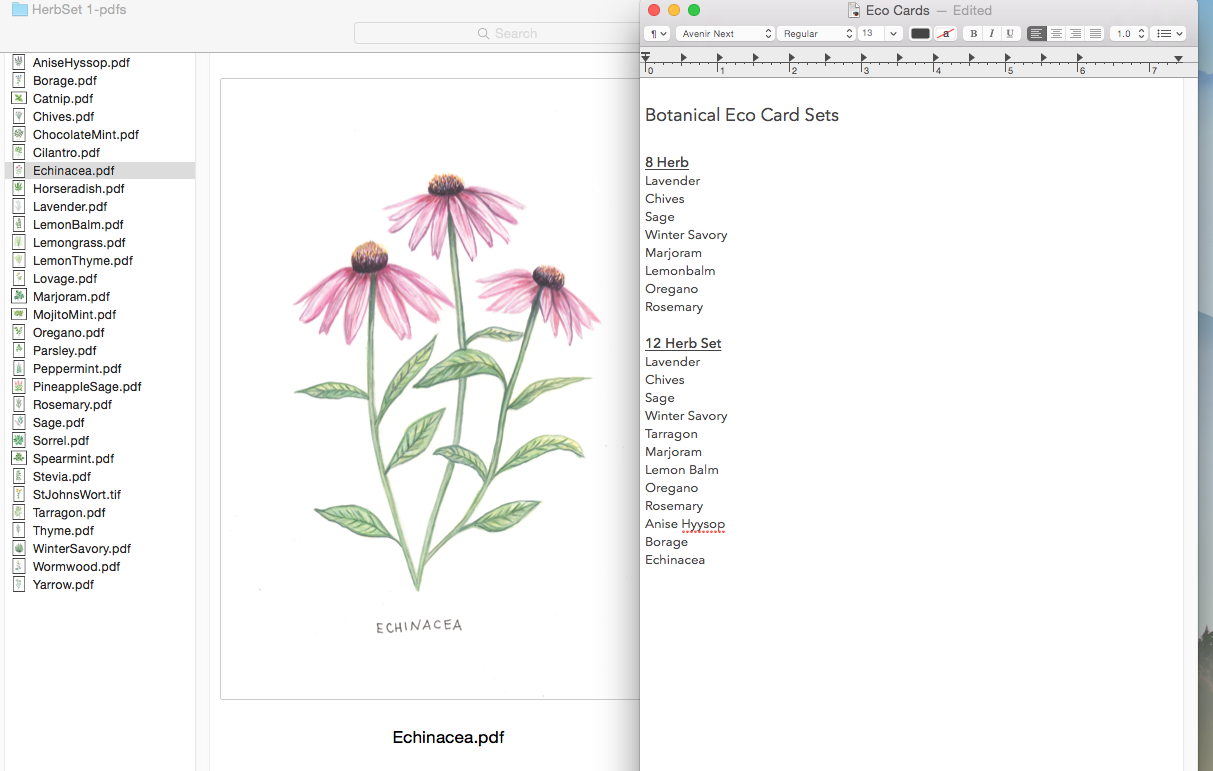Viewport: 1213px width, 771px height.
Task: Select Borage.pdf file icon
Action: coord(19,80)
